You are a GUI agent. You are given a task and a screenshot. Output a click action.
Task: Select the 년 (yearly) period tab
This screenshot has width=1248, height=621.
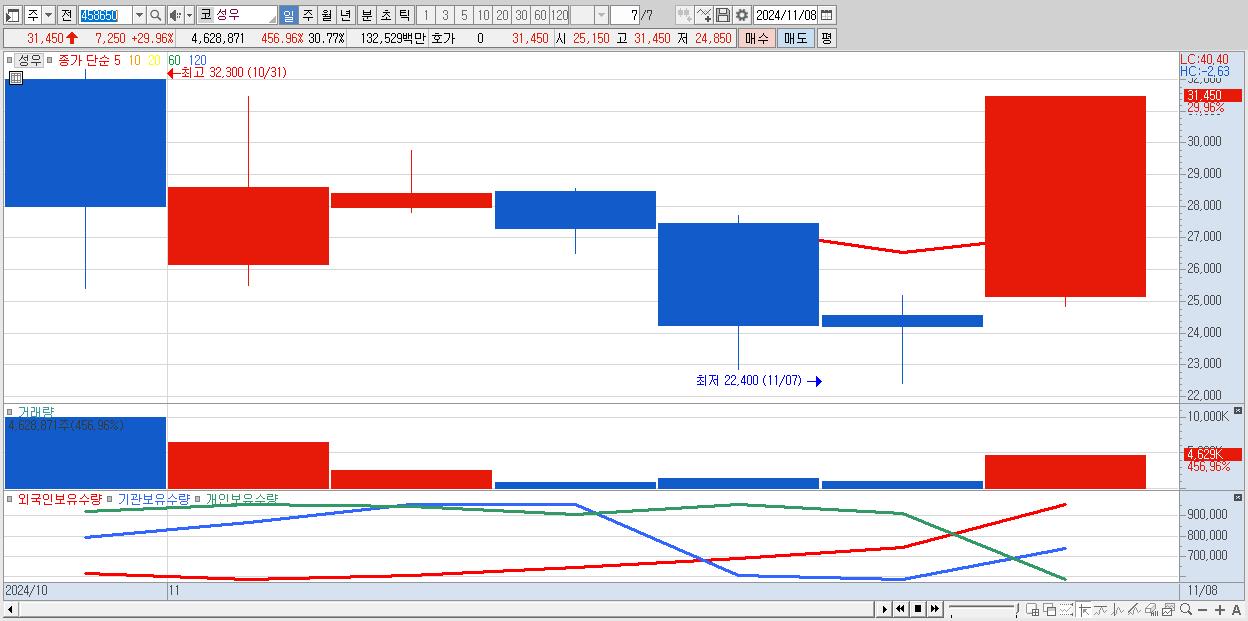pos(345,15)
